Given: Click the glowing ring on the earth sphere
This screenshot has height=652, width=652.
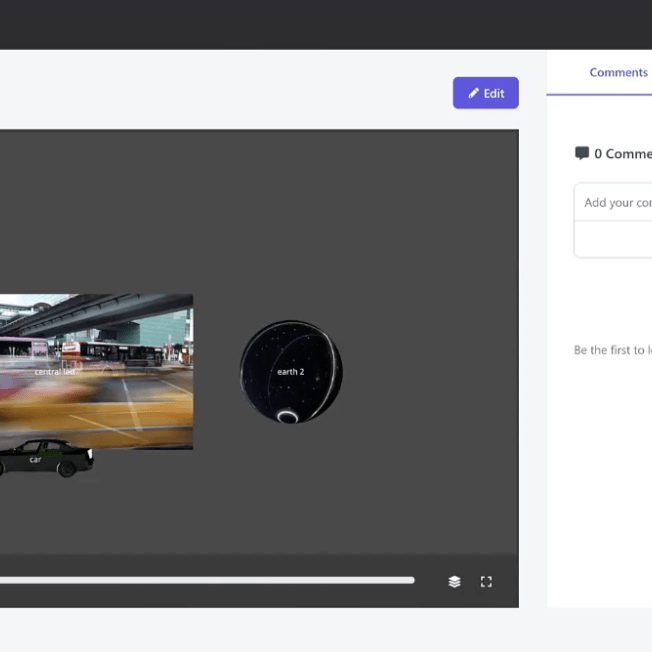Looking at the screenshot, I should [288, 416].
